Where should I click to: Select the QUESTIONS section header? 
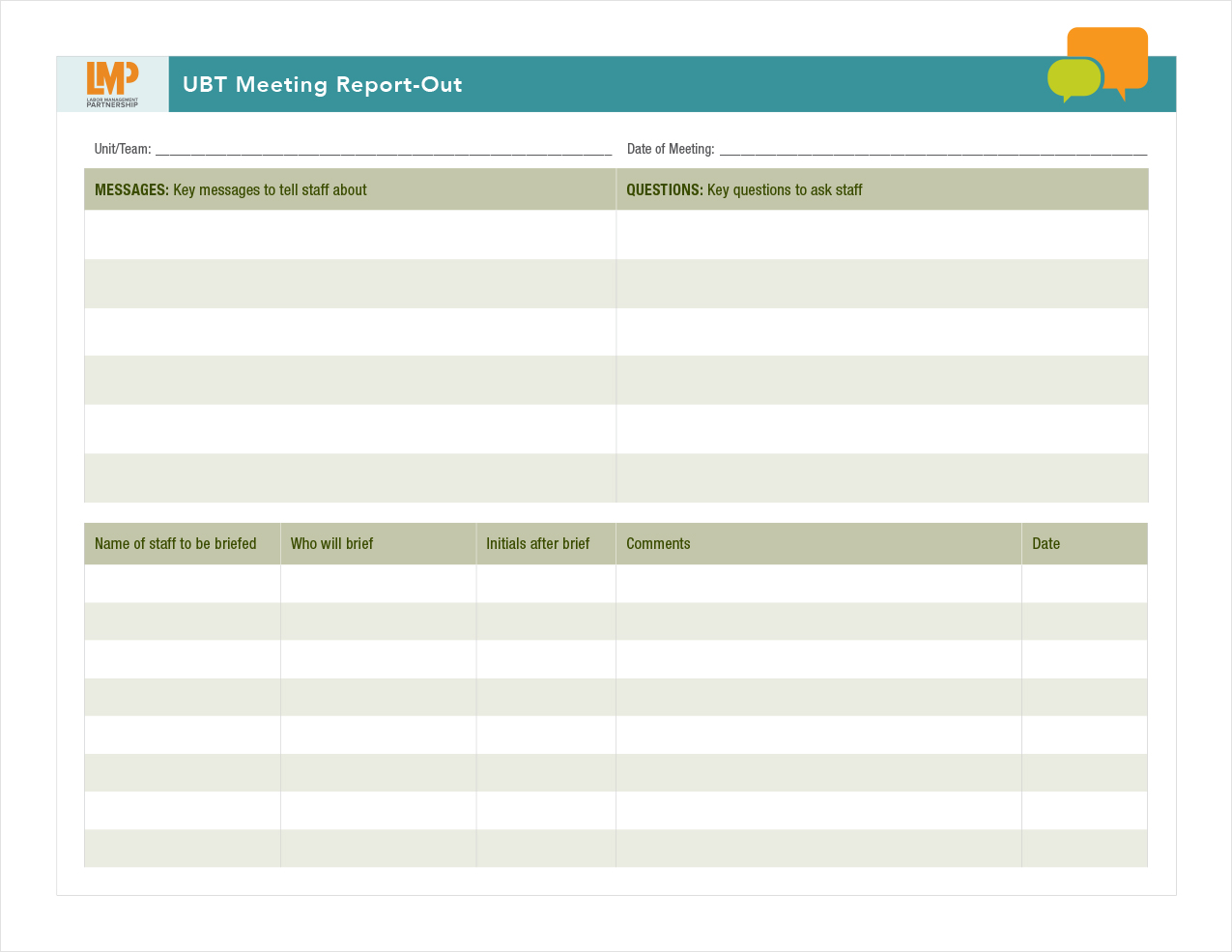tap(744, 190)
